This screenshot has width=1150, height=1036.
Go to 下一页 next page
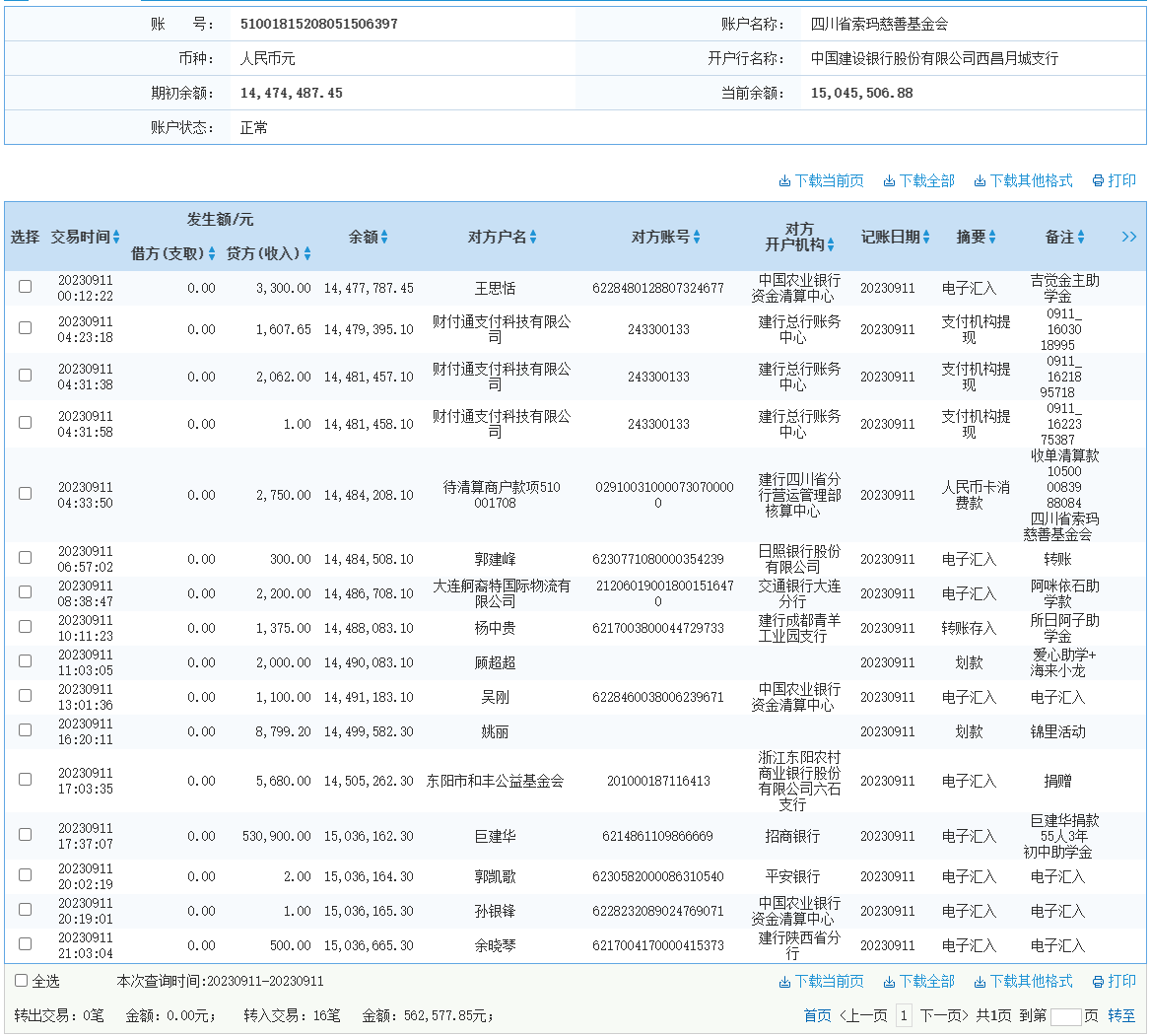944,1015
